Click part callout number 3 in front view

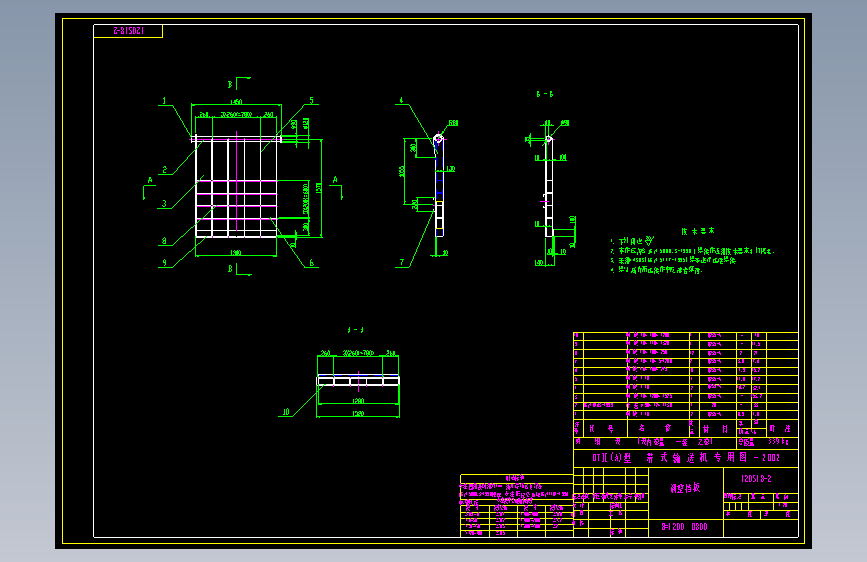(x=164, y=204)
